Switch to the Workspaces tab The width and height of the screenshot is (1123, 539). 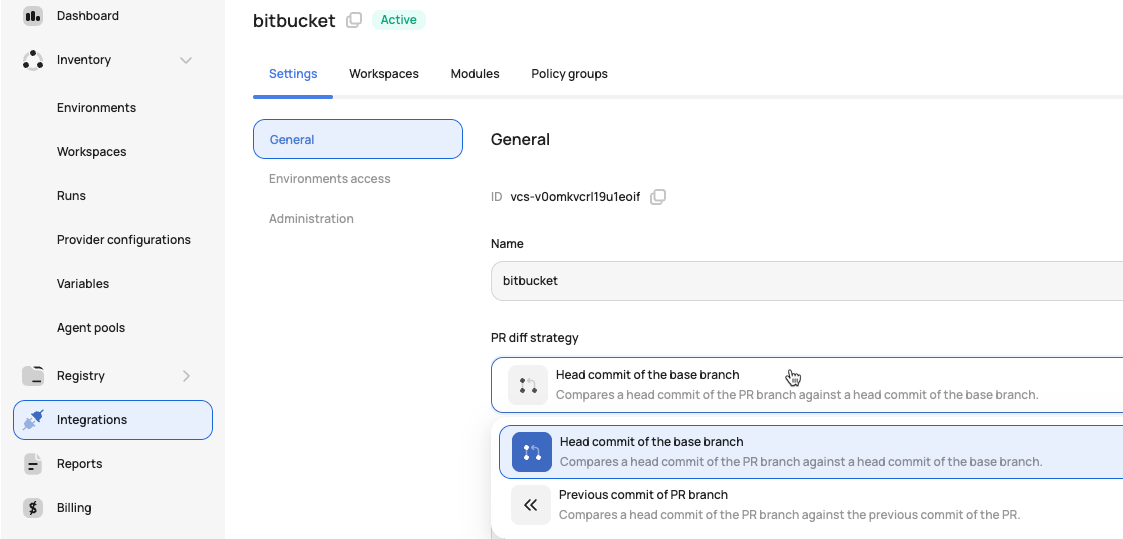384,74
